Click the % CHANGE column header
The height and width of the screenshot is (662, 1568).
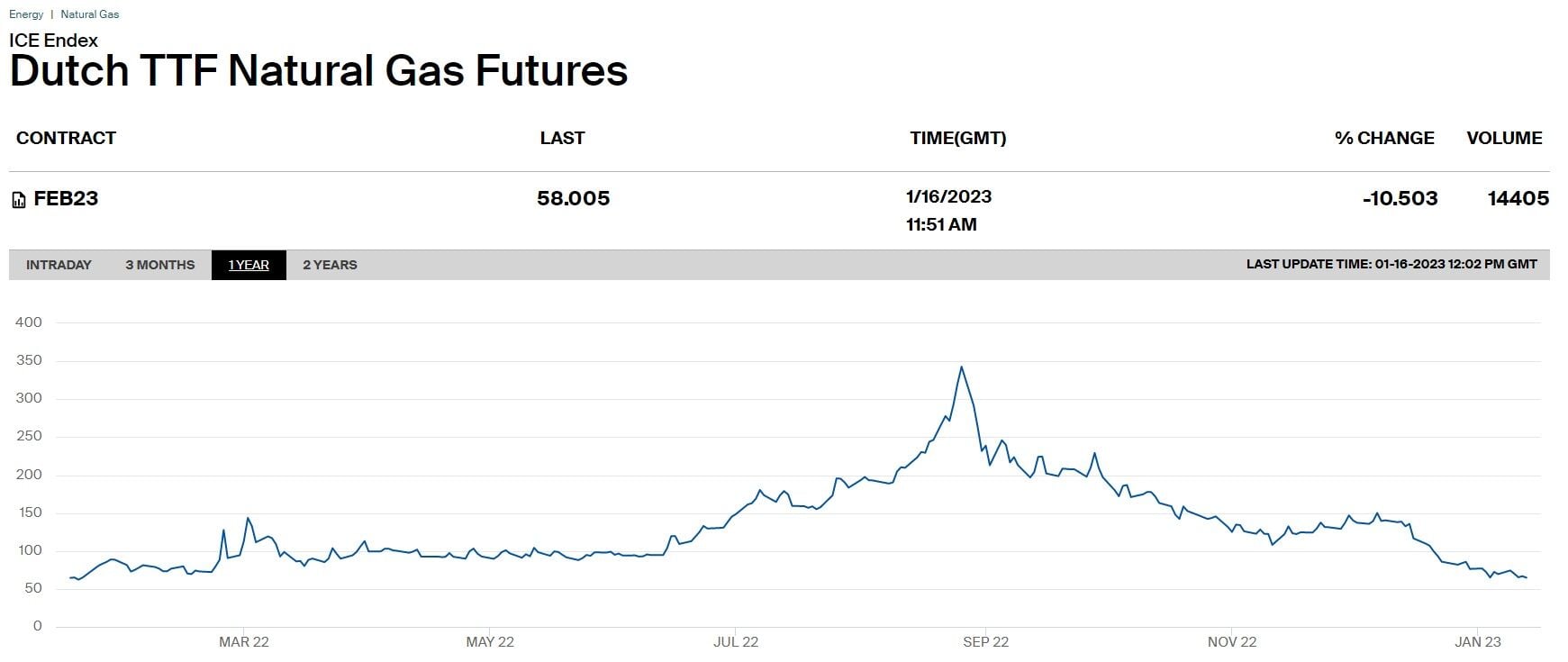(x=1383, y=138)
